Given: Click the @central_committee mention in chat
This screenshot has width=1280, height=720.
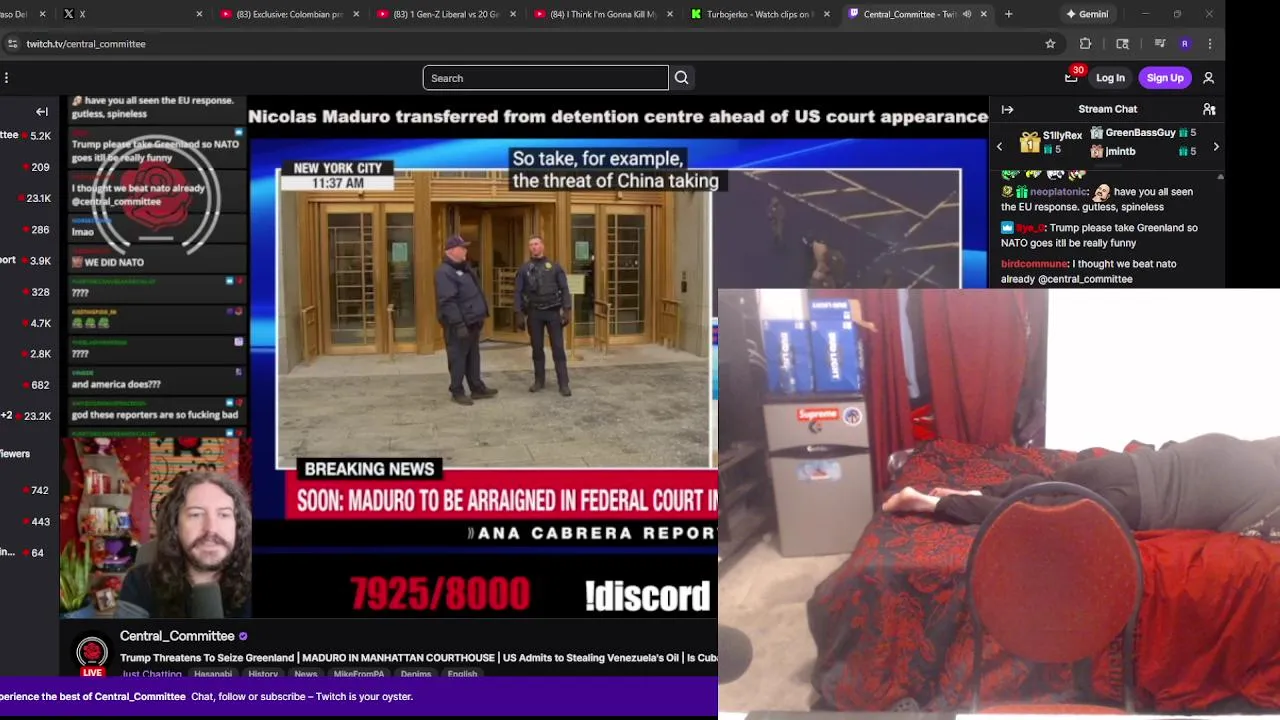Looking at the screenshot, I should click(x=1085, y=279).
